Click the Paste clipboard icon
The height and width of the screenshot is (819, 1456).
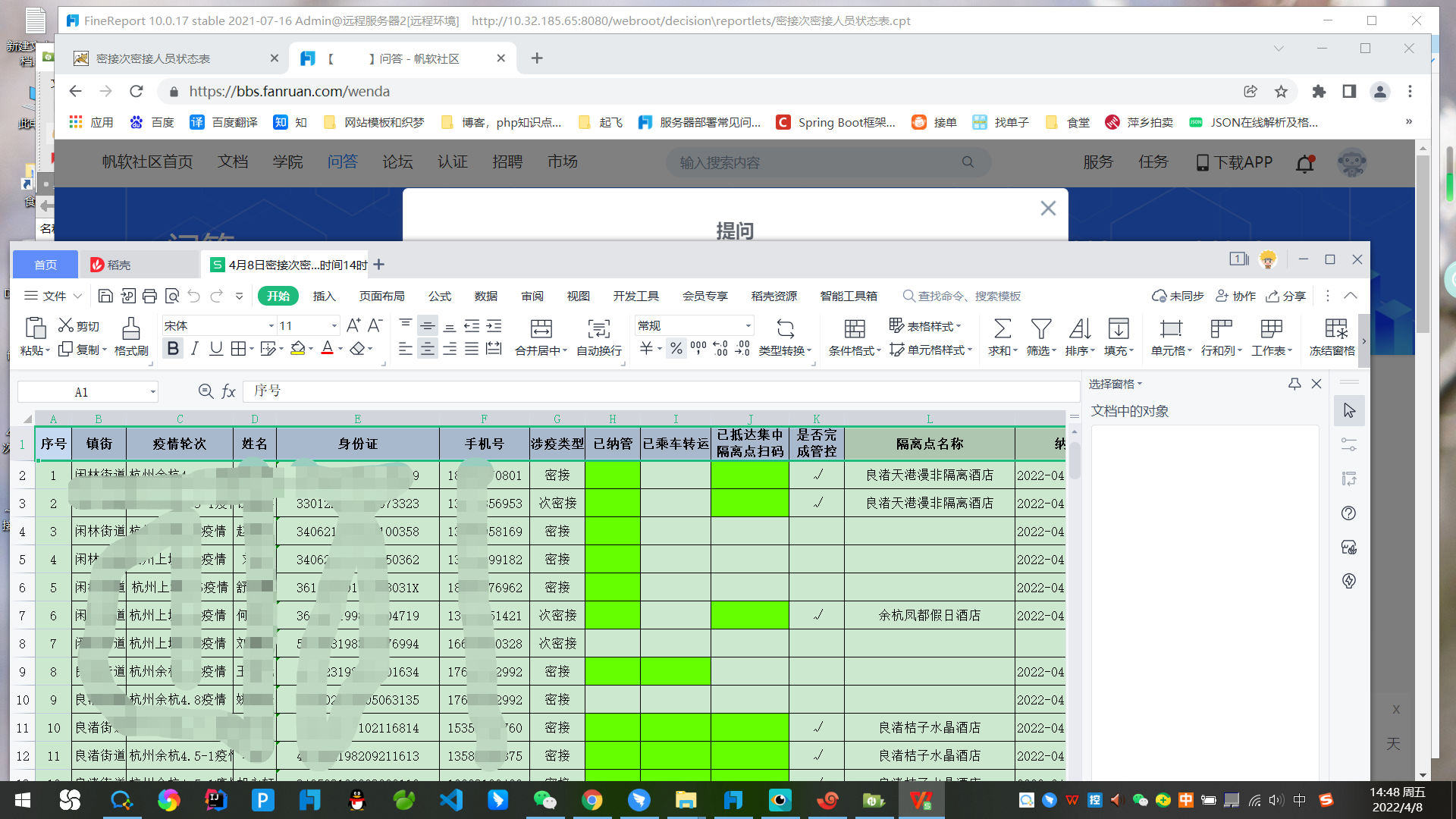click(35, 328)
